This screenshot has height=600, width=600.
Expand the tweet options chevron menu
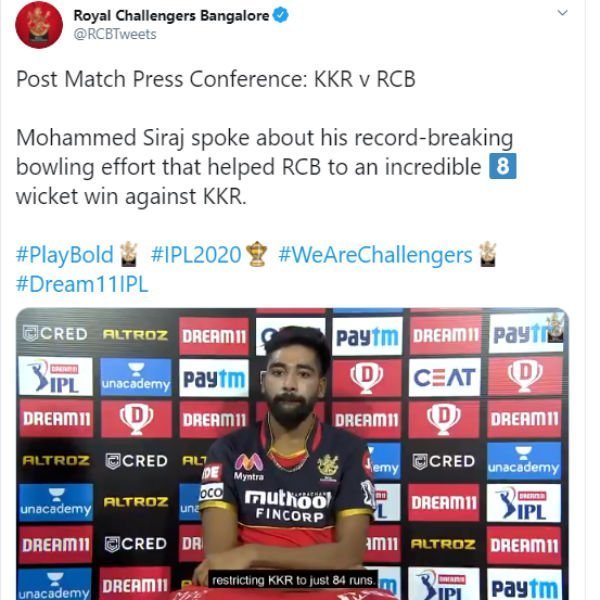coord(562,13)
